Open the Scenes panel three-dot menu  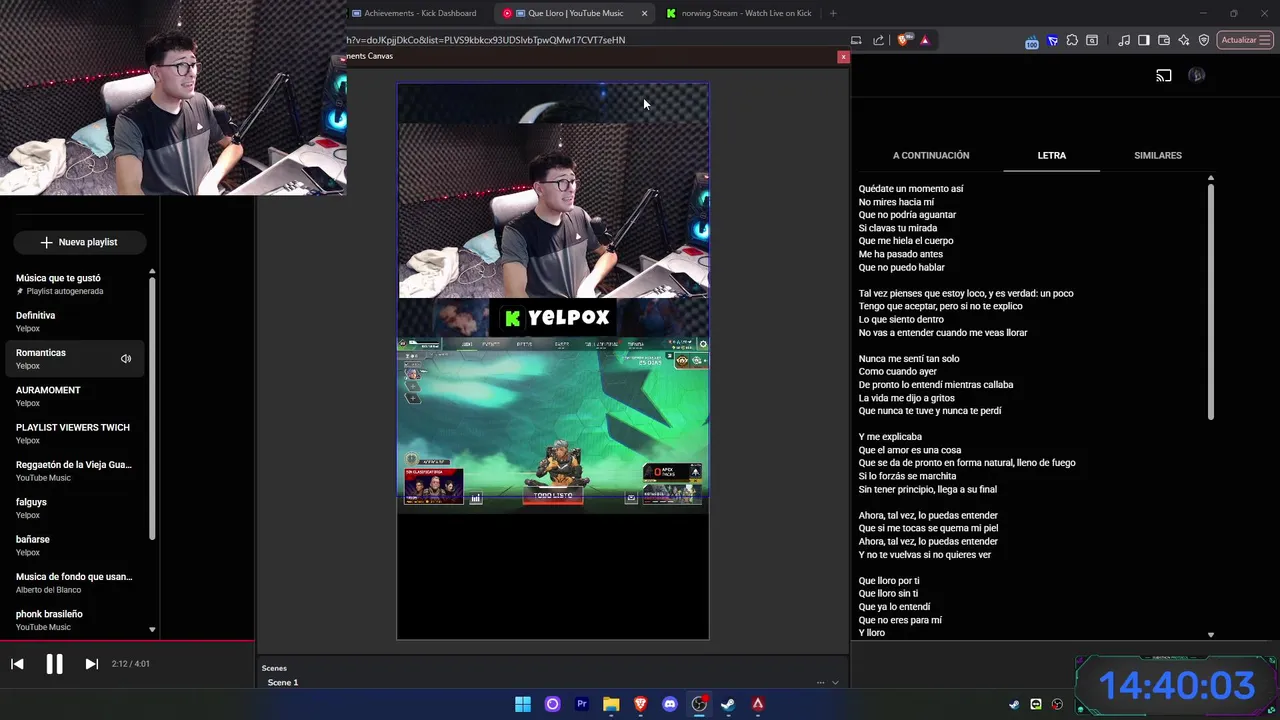point(820,682)
